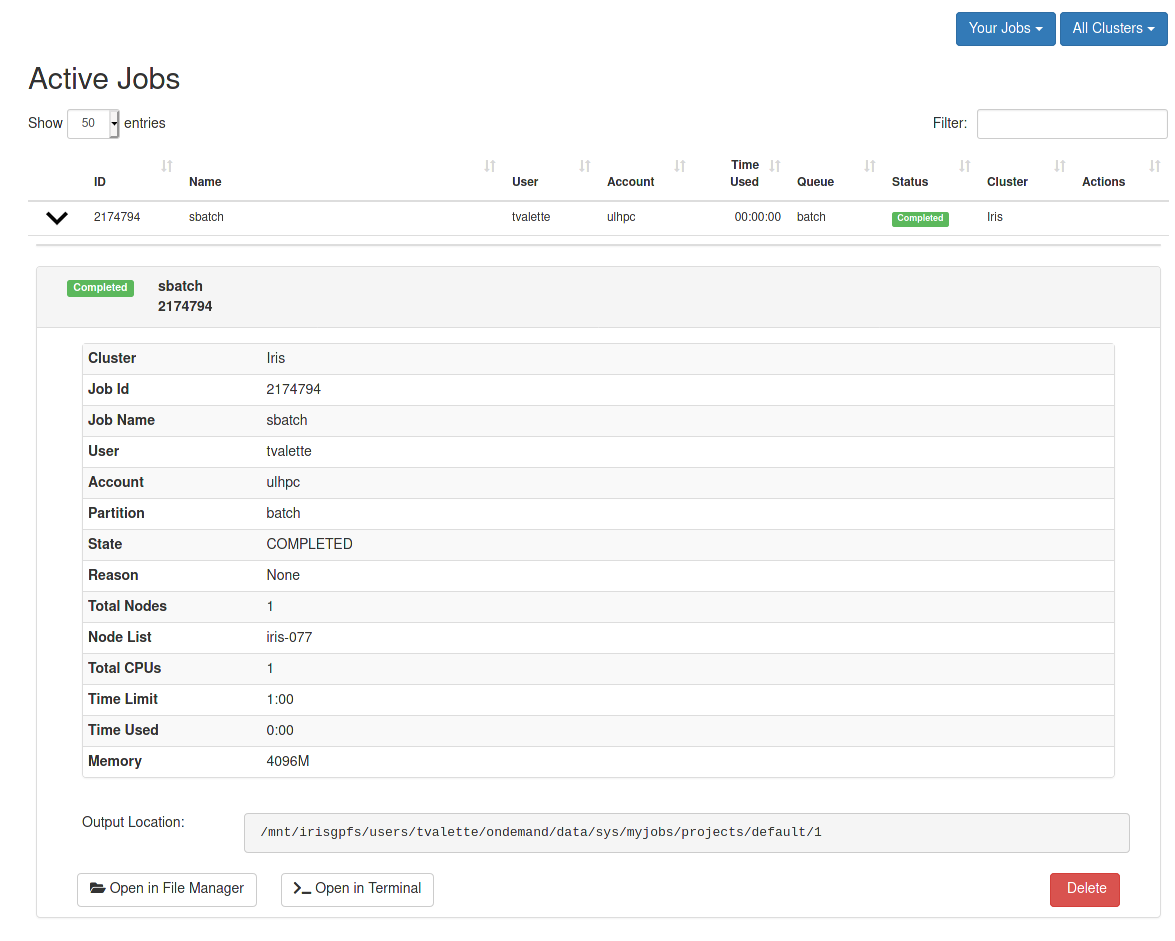The height and width of the screenshot is (941, 1175).
Task: Click sort arrows for Name column
Action: pyautogui.click(x=490, y=166)
